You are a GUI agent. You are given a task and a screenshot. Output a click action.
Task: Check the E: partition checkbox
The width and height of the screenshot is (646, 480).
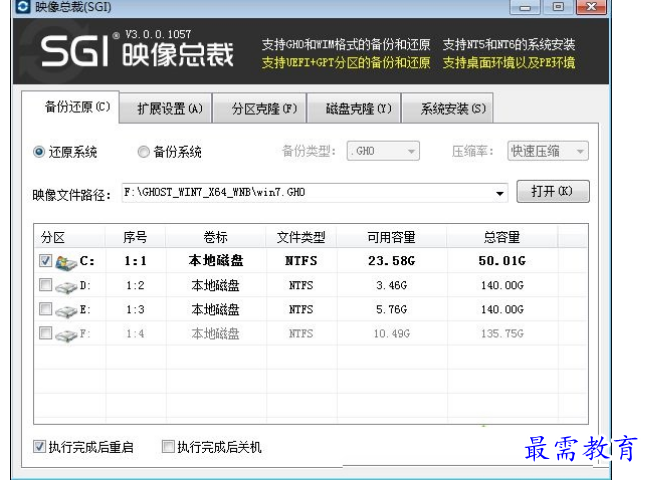click(x=45, y=309)
